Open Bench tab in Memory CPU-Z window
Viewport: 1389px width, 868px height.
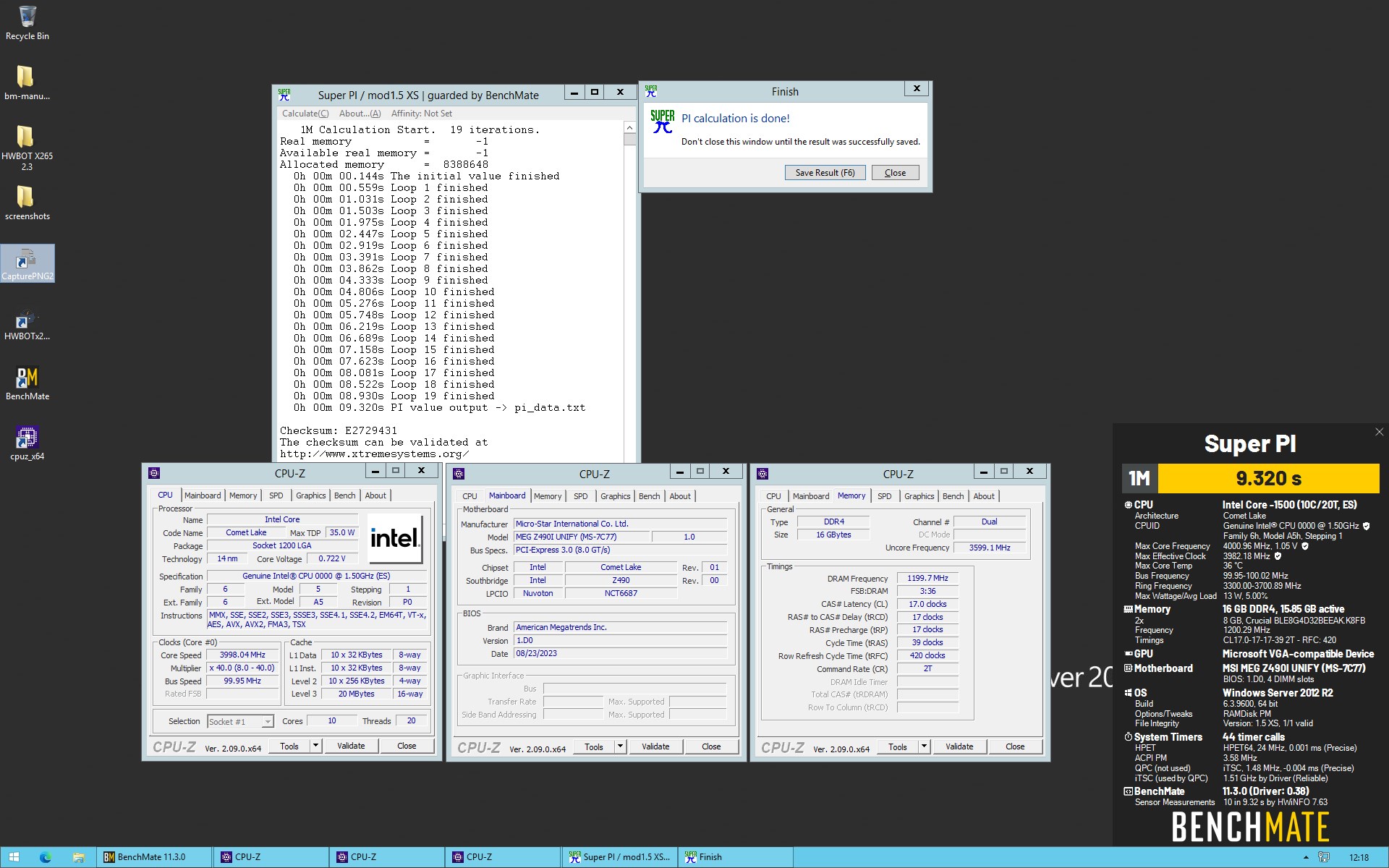tap(953, 496)
